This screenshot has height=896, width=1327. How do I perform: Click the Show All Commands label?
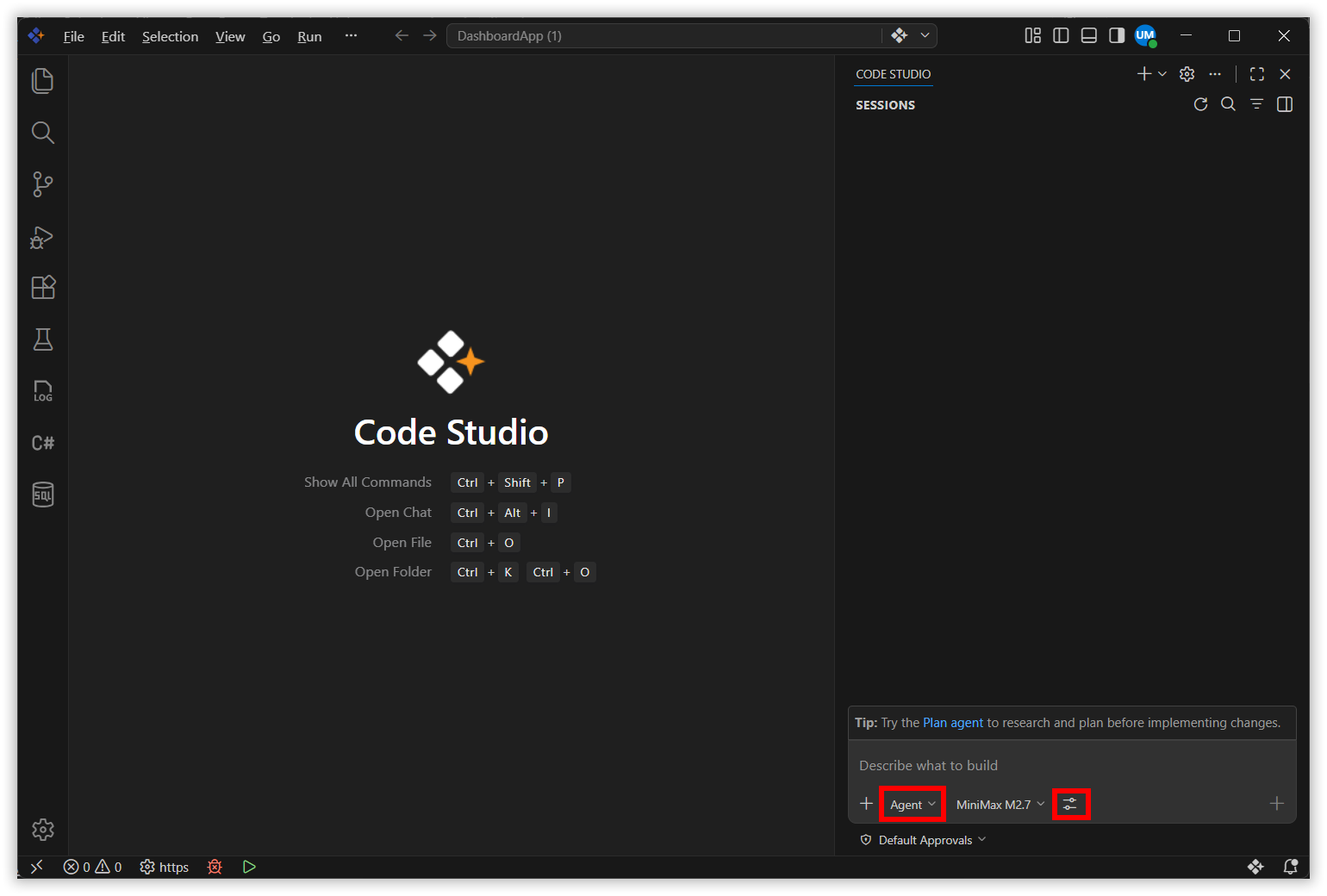367,482
